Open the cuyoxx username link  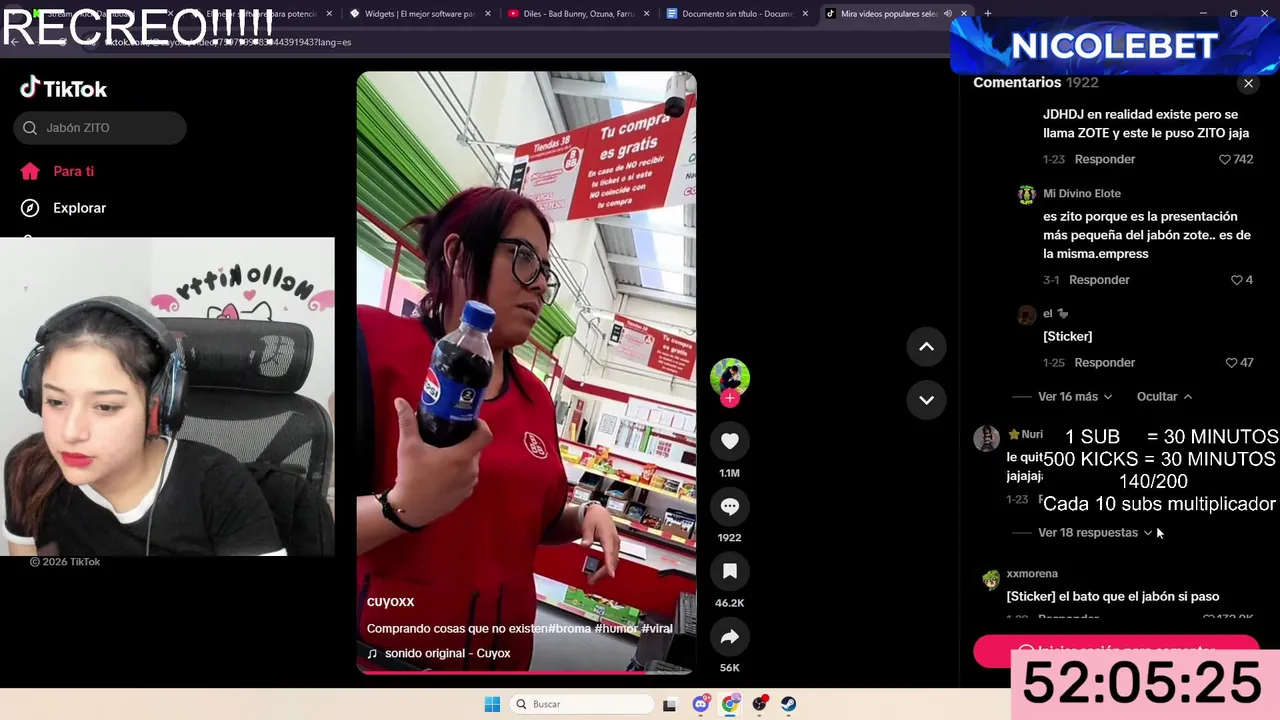(x=390, y=601)
